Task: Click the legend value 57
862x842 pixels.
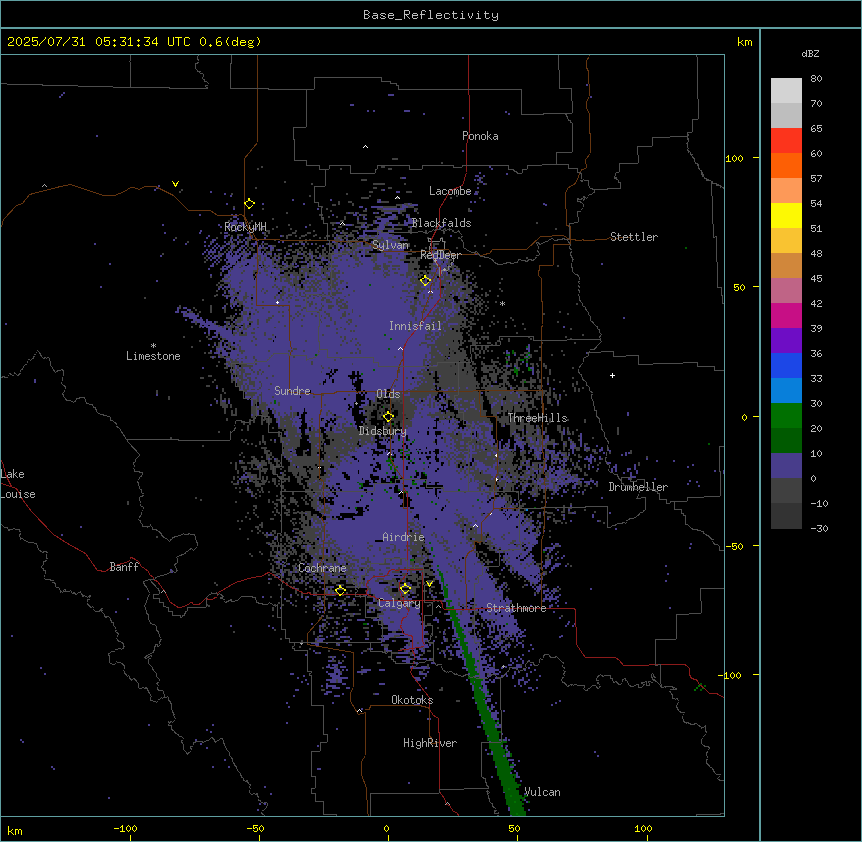Action: 816,179
